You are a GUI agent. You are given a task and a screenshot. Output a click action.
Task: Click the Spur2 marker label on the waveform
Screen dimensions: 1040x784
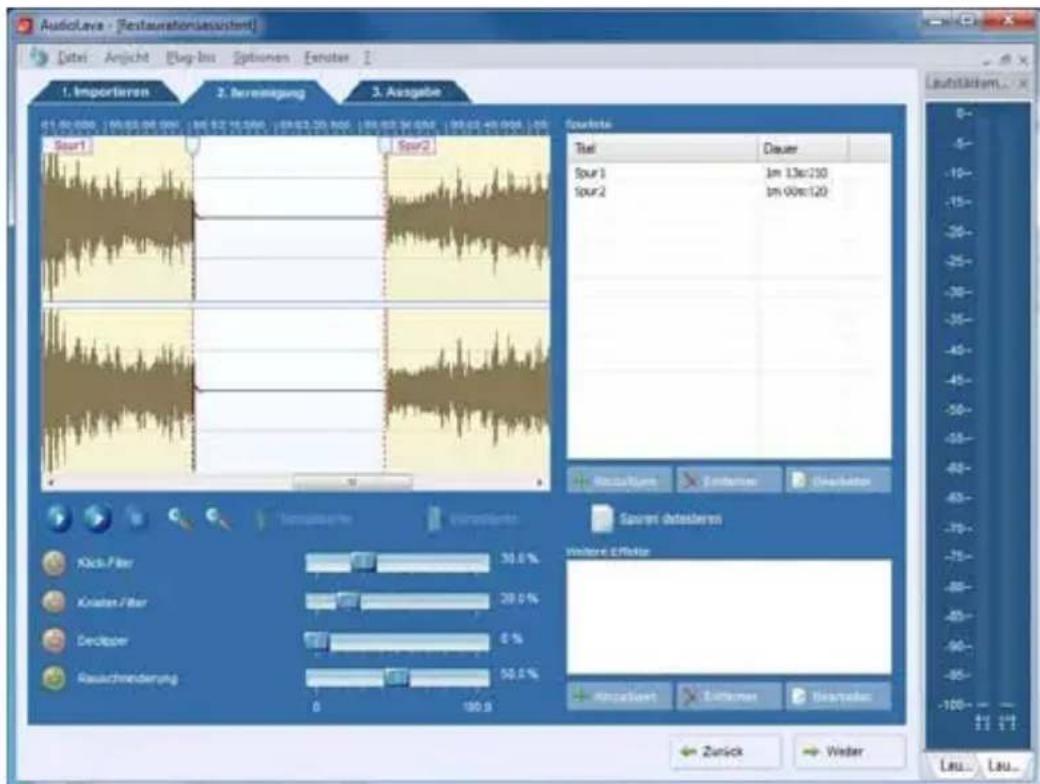tap(414, 145)
